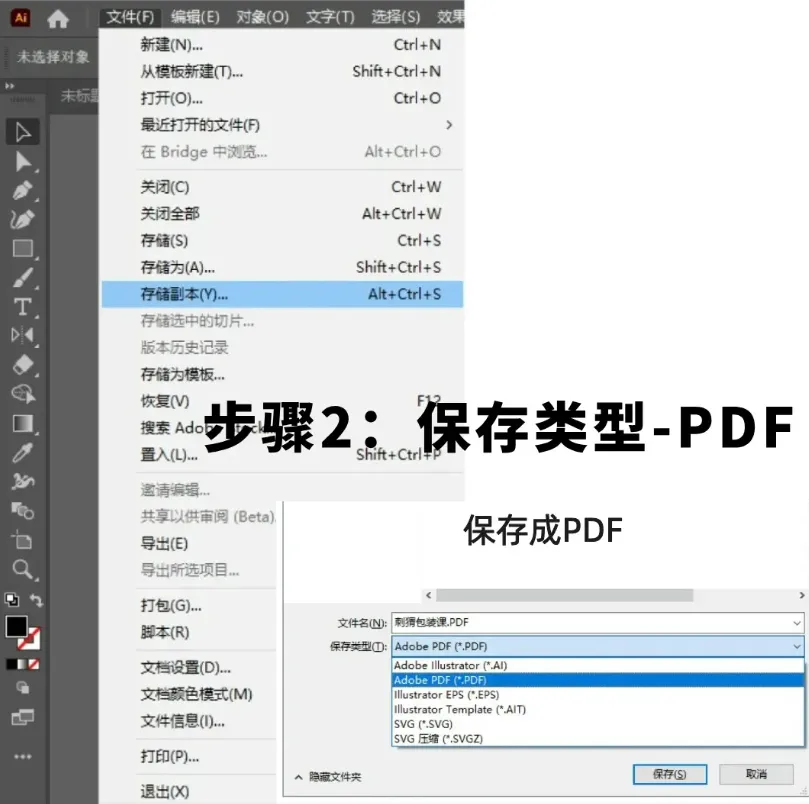Choose 退出(X) menu entry
The height and width of the screenshot is (804, 809).
pos(189,792)
